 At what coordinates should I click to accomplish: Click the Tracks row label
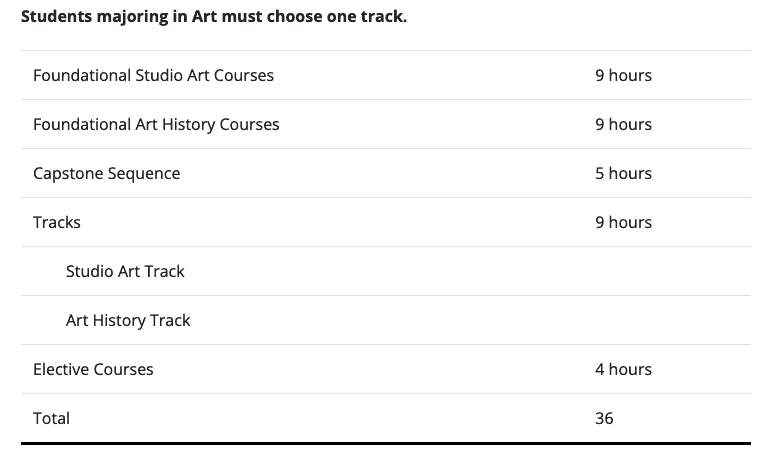tap(57, 222)
